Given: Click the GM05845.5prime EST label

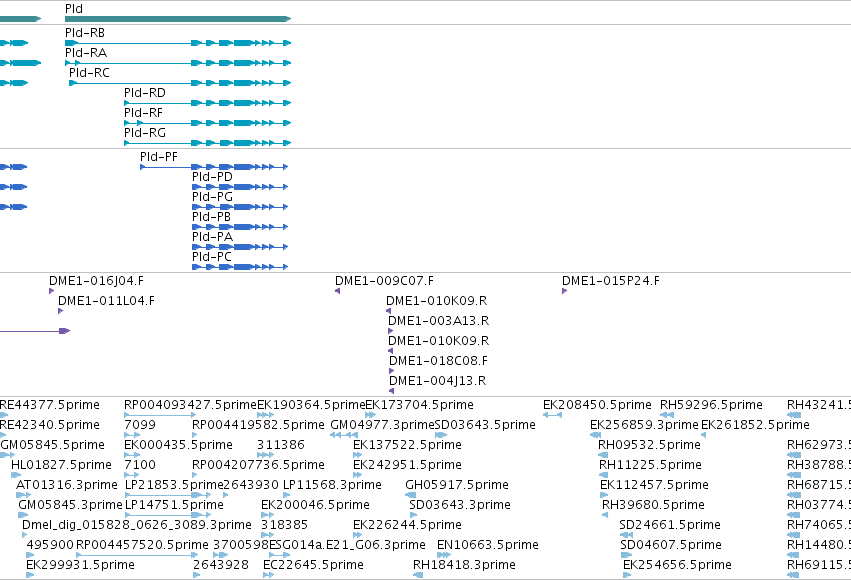Looking at the screenshot, I should point(53,445).
